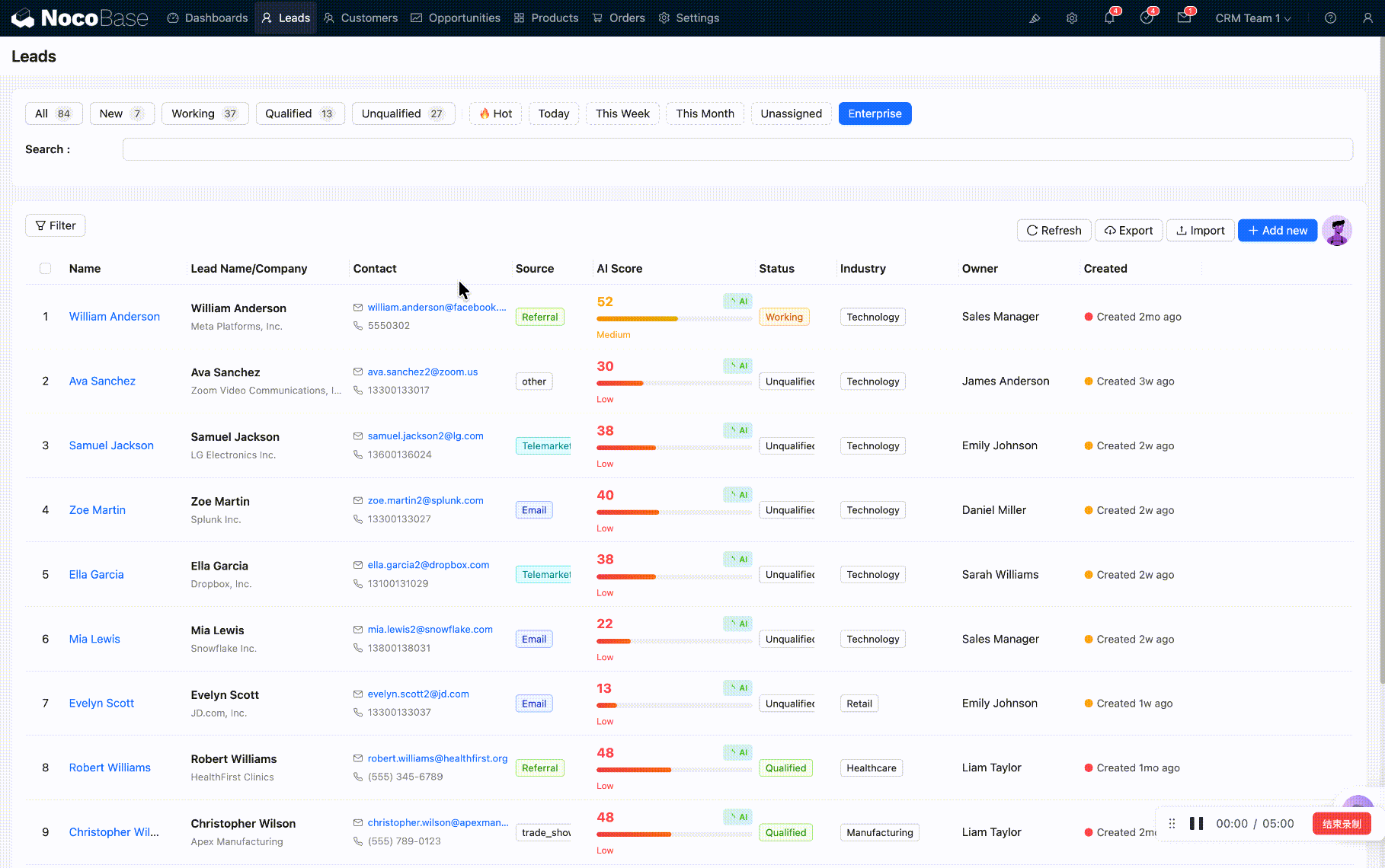
Task: Open the Filter options panel
Action: 56,225
